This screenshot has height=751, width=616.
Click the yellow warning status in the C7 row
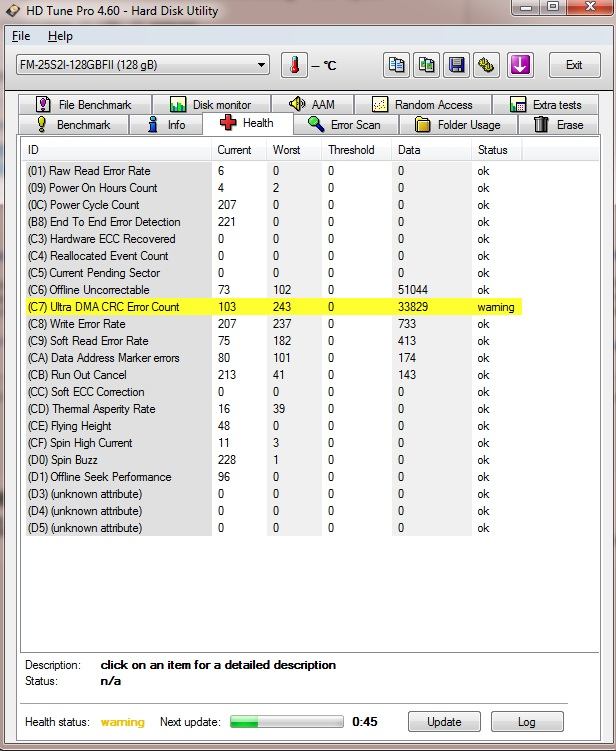click(x=496, y=307)
